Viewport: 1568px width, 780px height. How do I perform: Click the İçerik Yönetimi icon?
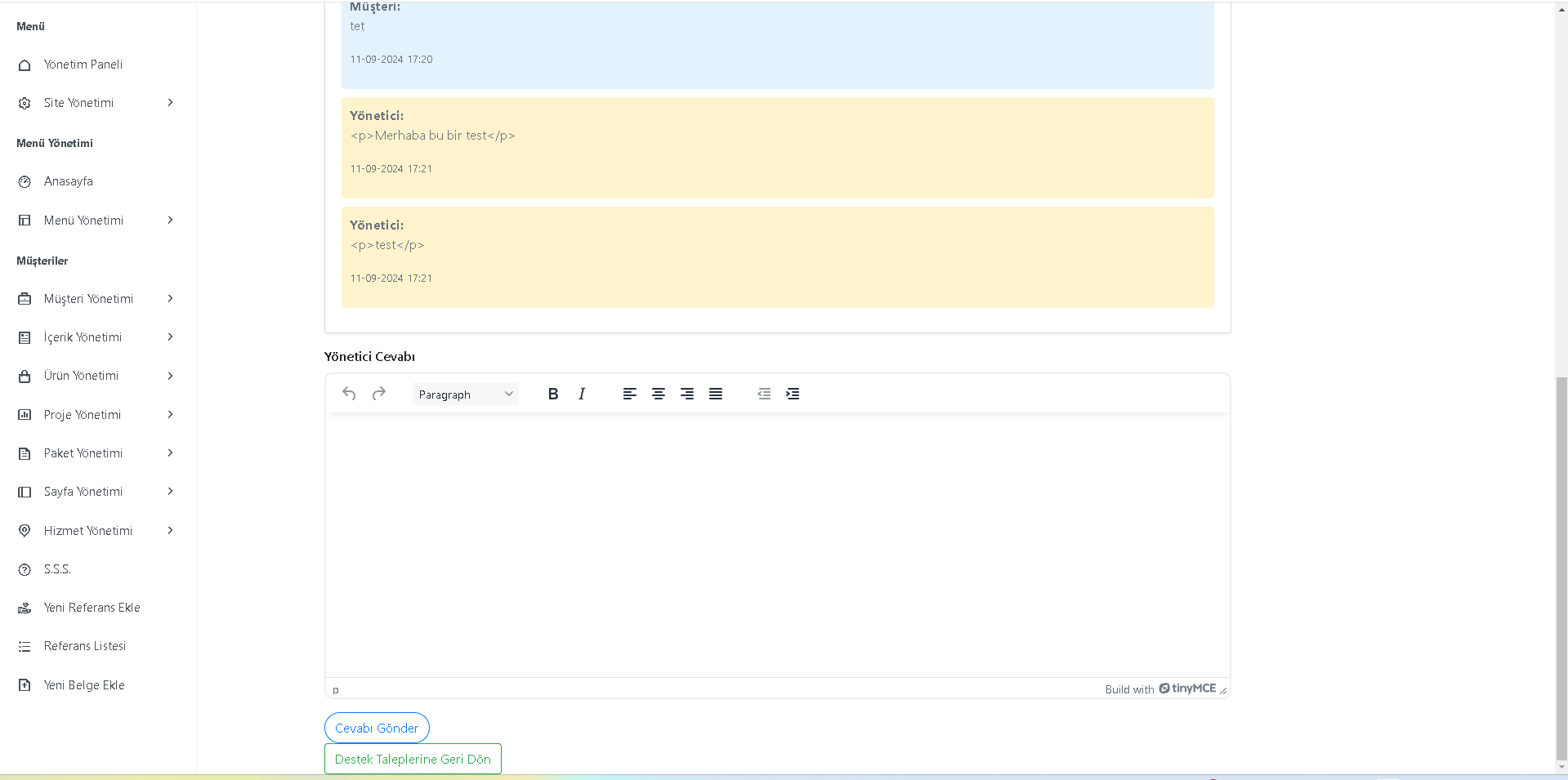25,337
